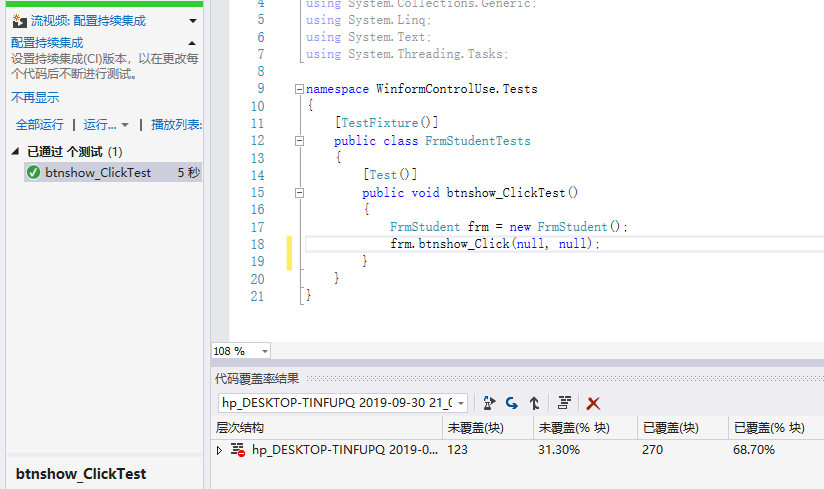This screenshot has height=489, width=824.
Task: Sort by the 未覆盖(块) column header
Action: (488, 428)
